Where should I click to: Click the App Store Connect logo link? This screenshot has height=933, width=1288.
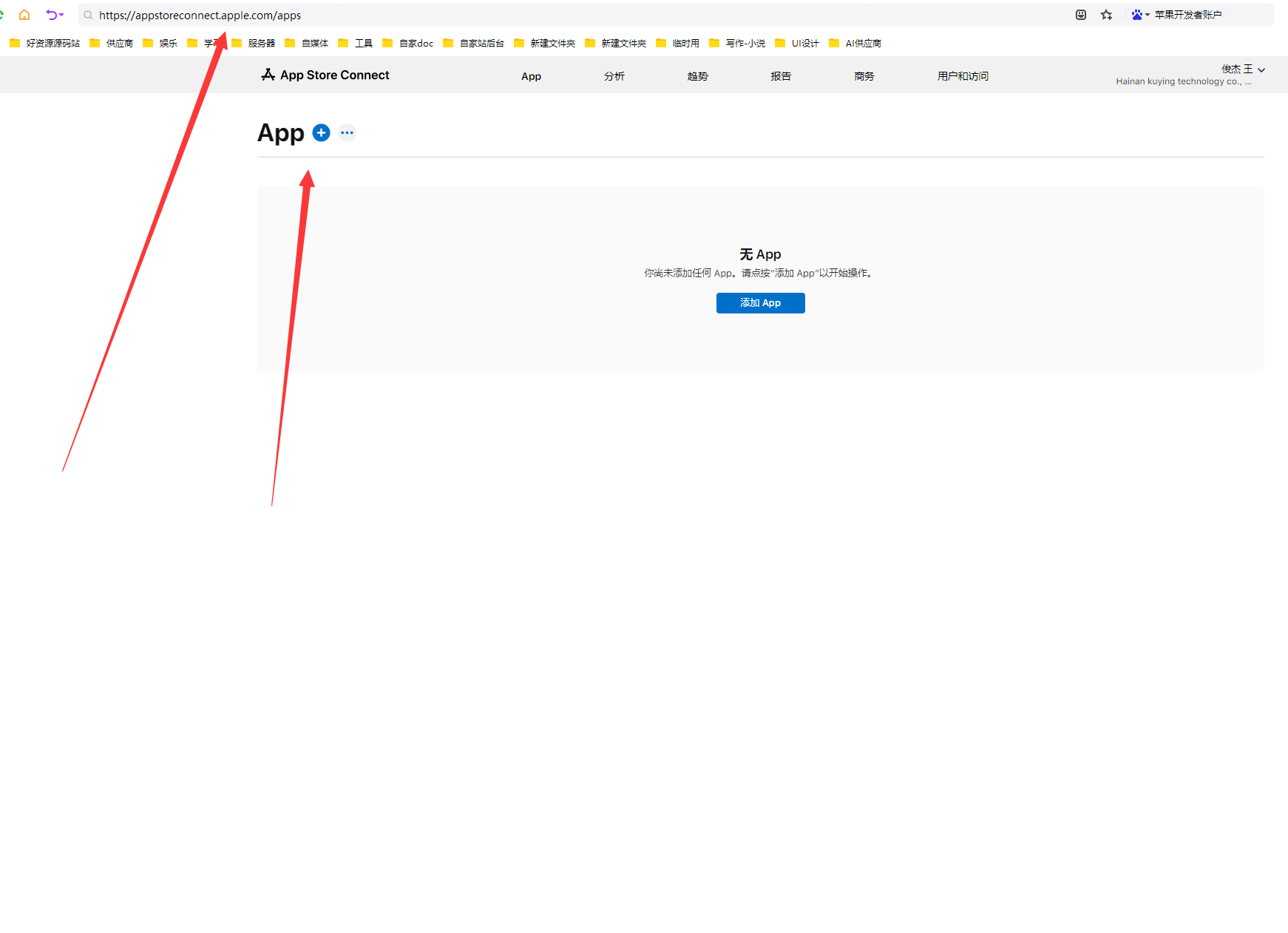[325, 75]
